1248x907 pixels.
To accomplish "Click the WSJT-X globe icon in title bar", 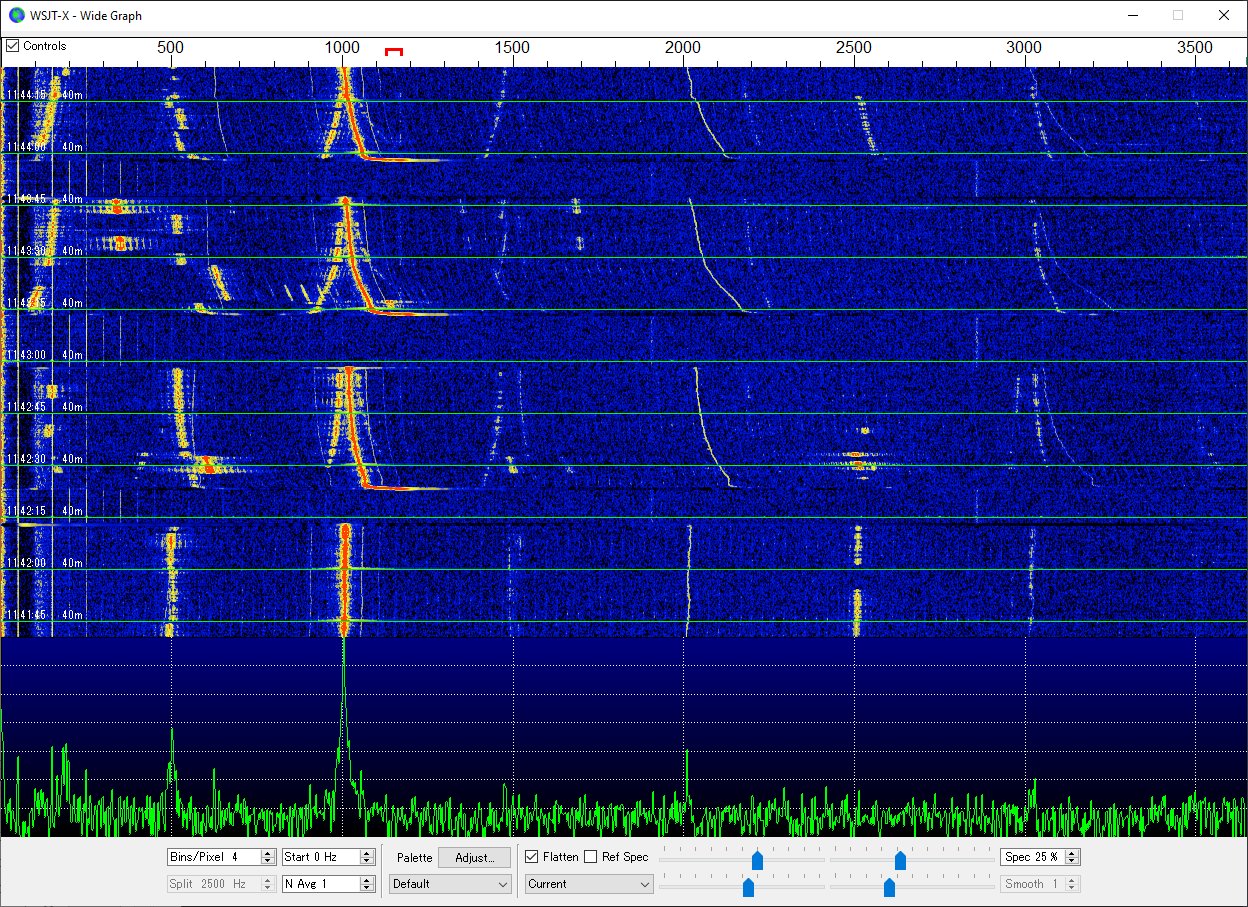I will coord(17,15).
